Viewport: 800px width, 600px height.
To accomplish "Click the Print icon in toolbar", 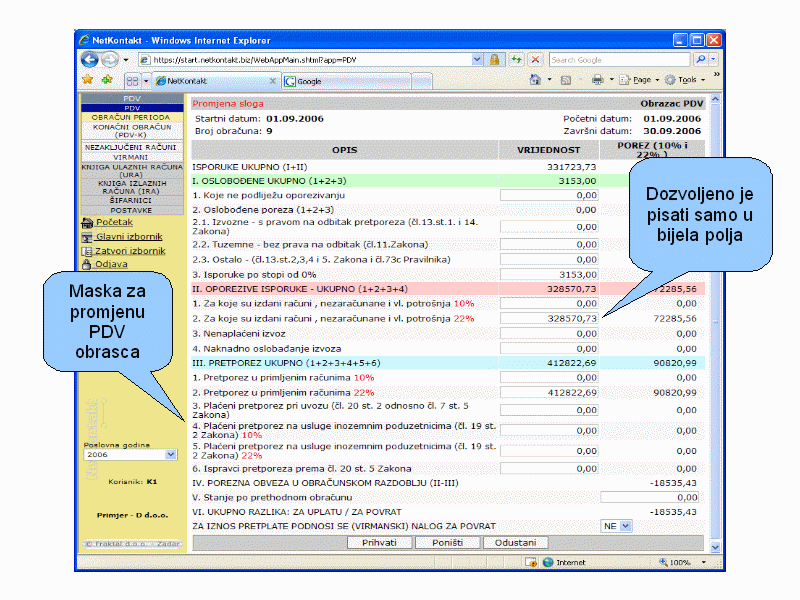I will click(x=597, y=80).
